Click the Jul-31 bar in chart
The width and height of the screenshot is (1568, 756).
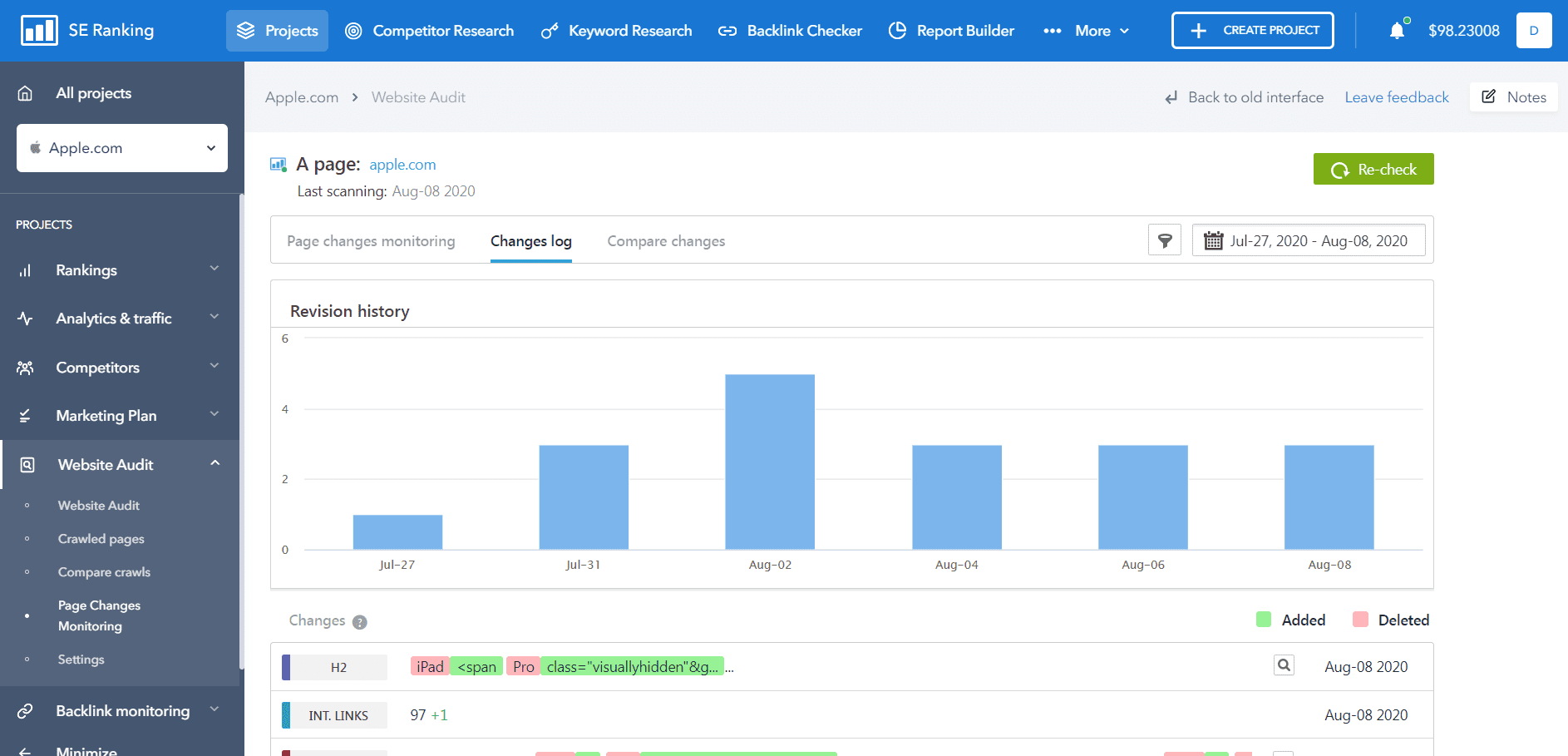point(584,497)
